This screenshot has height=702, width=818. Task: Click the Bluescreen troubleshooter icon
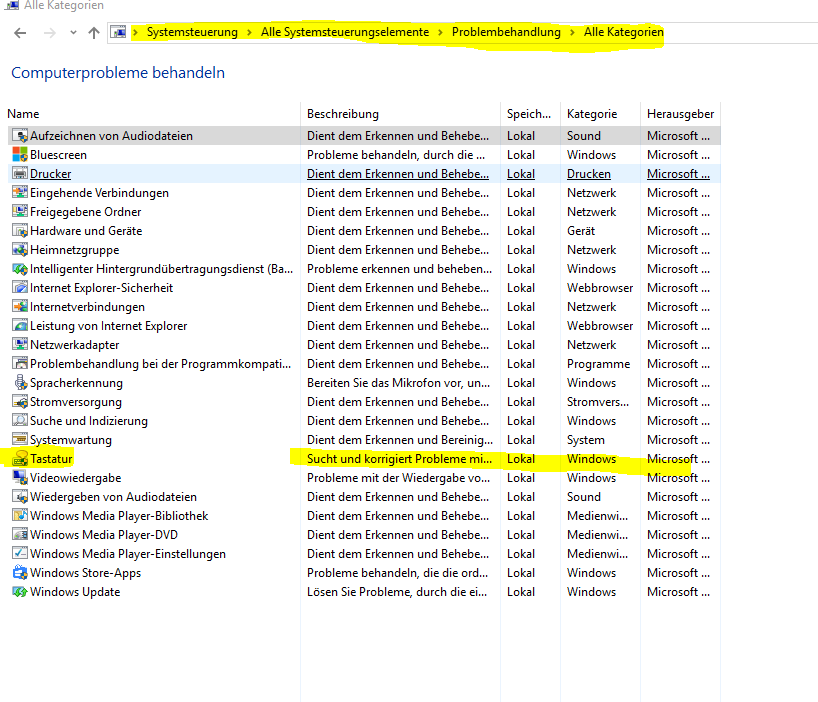coord(20,154)
